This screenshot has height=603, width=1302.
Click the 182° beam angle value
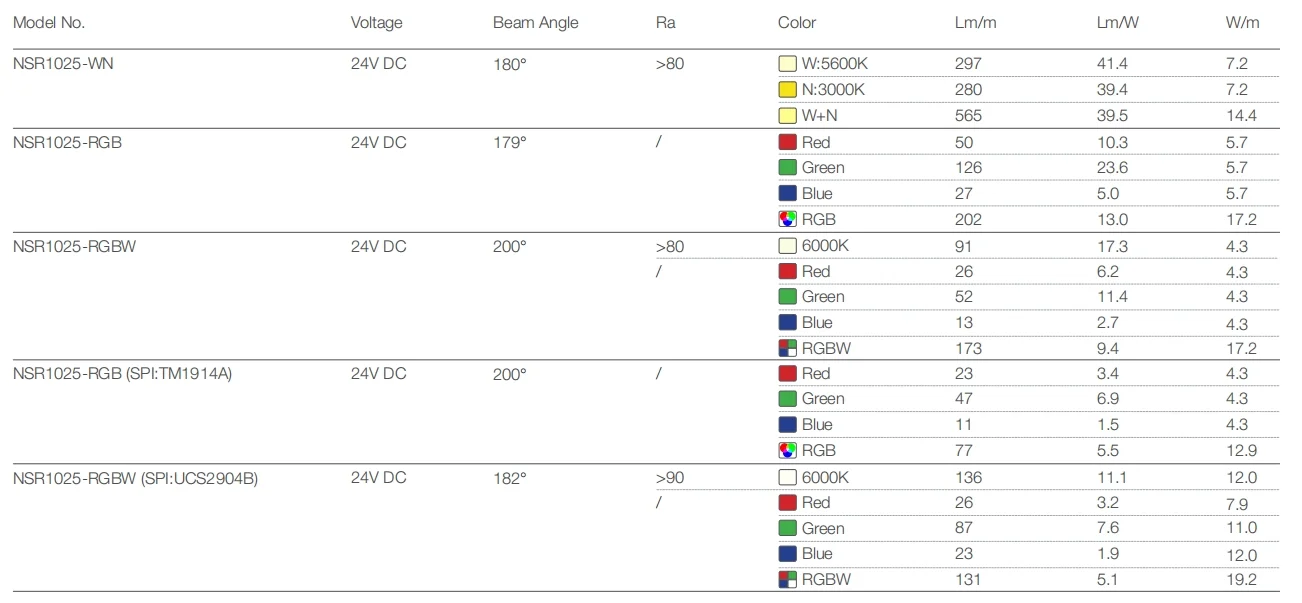click(x=509, y=478)
